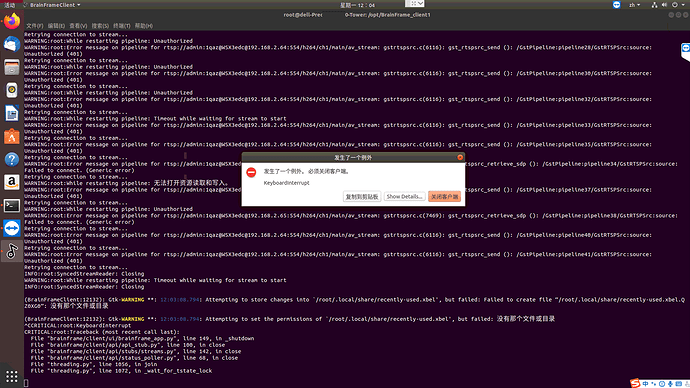
Task: Click '发生了一个例外。必须关闭客户端。' dialog message
Action: (307, 171)
